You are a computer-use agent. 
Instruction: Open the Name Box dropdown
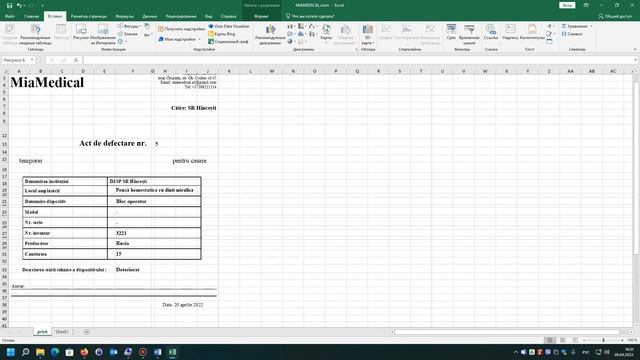32,60
